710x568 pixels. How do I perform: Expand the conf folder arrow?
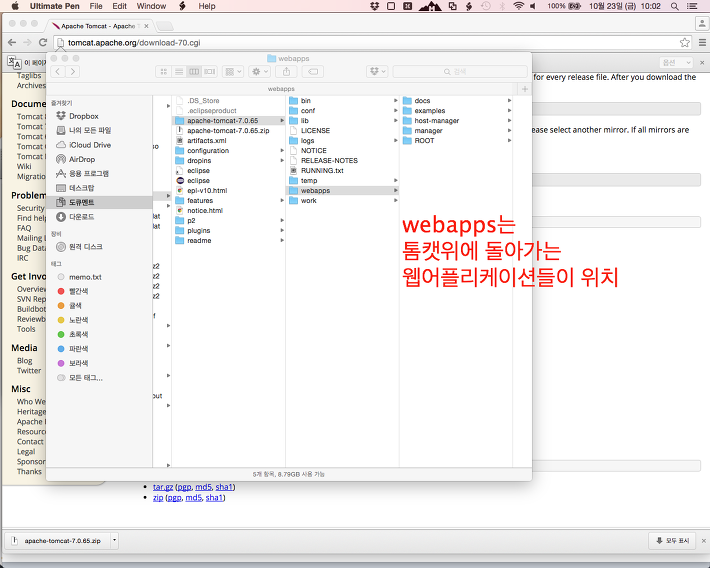point(395,111)
